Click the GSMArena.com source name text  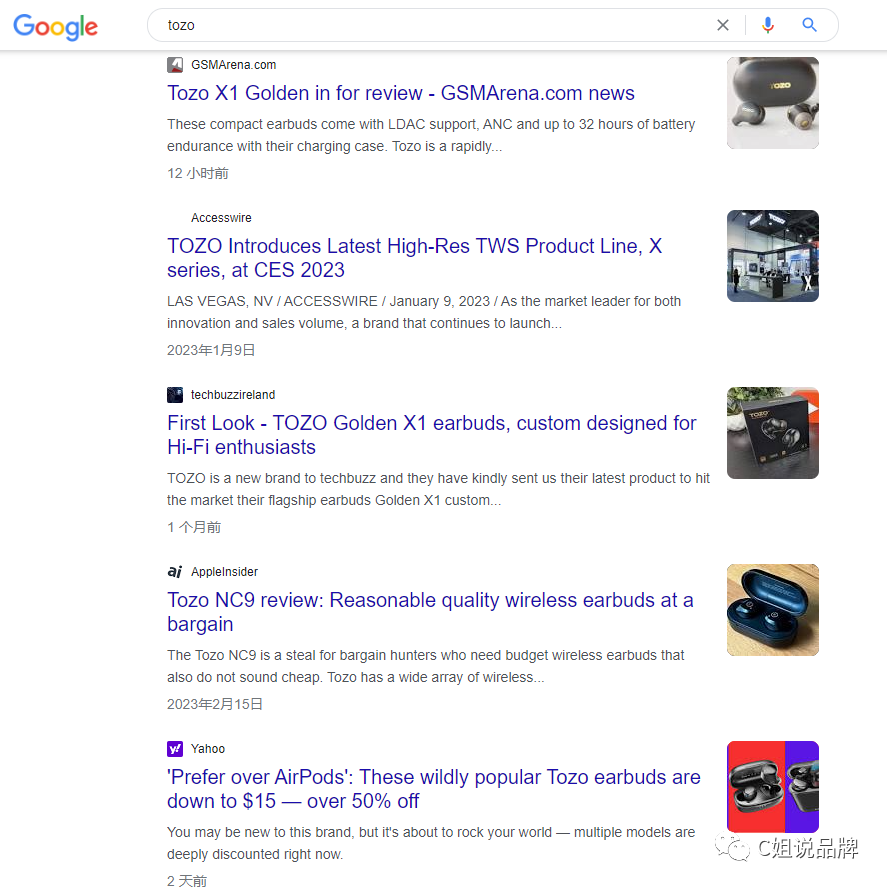click(233, 64)
